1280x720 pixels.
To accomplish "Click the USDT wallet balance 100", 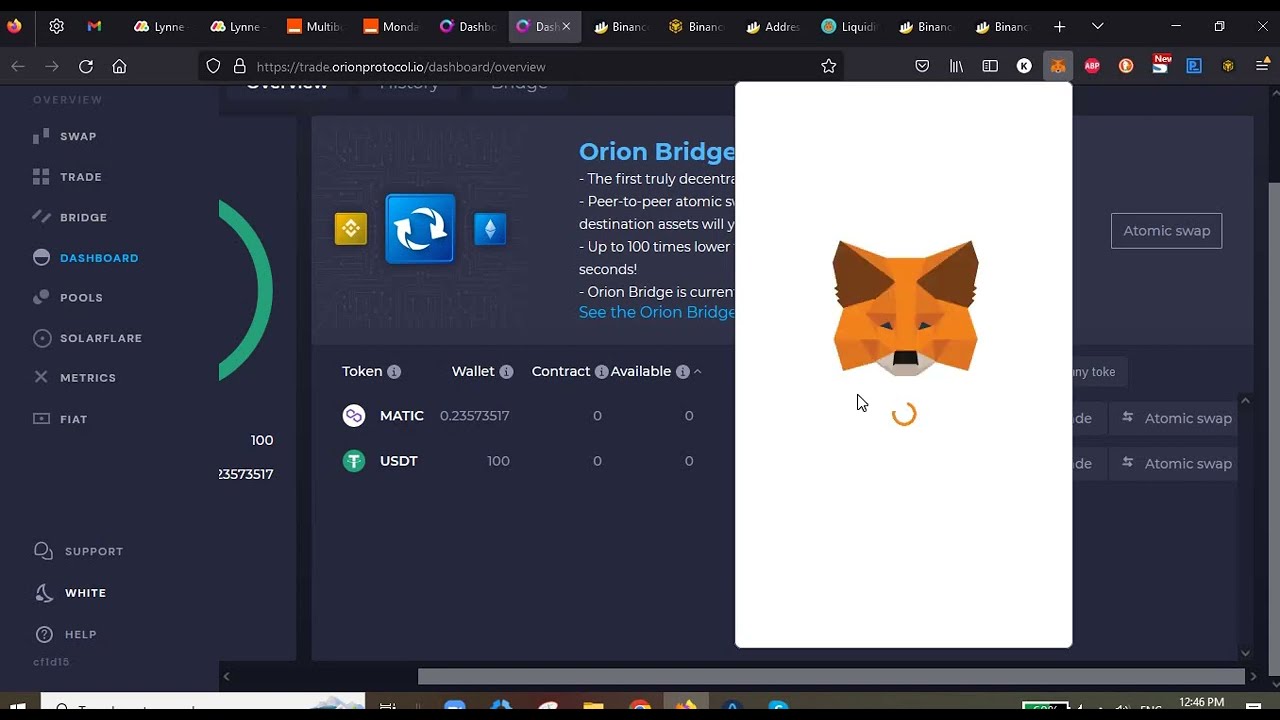I will (498, 461).
